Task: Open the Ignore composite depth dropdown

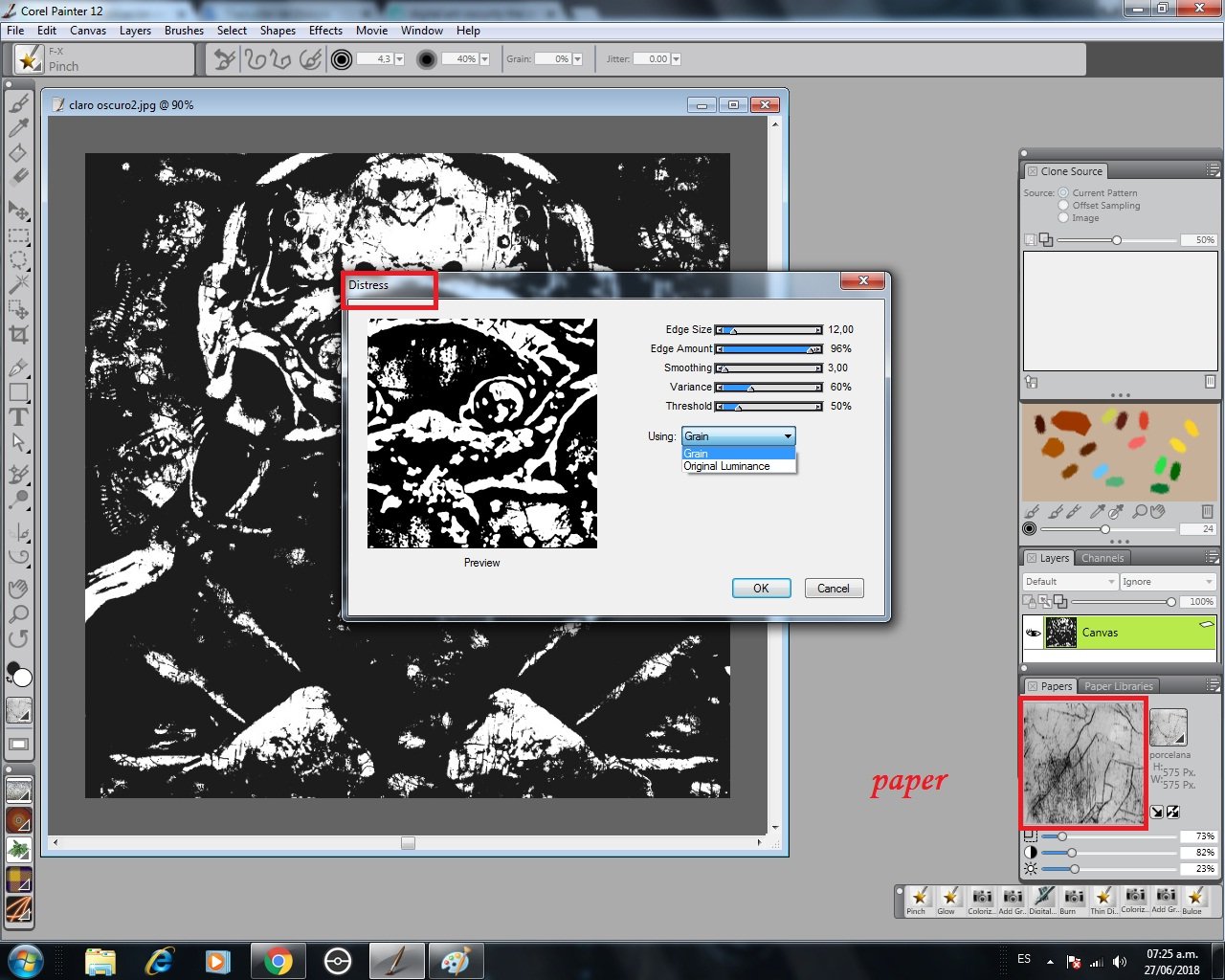Action: [x=1168, y=582]
